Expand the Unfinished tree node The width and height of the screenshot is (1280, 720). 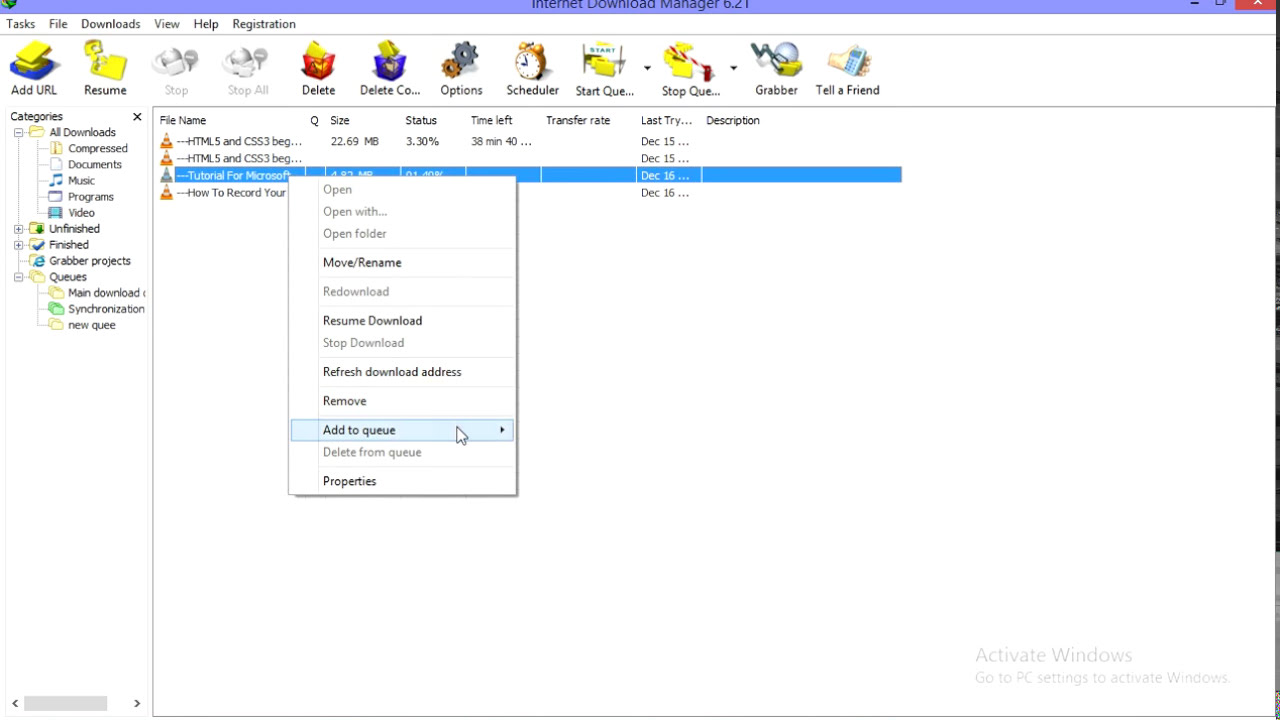click(x=18, y=229)
